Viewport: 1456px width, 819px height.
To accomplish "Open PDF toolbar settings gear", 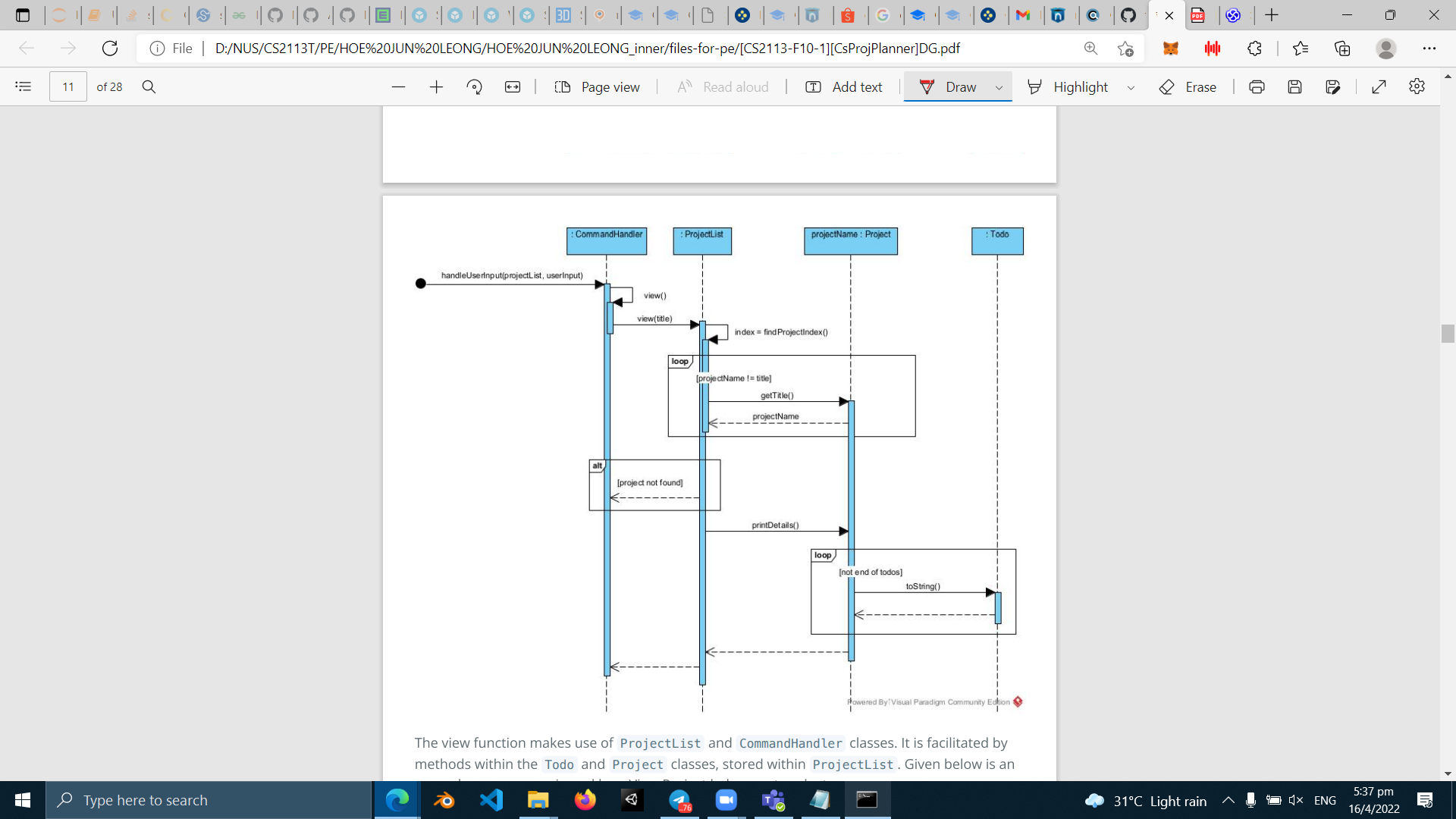I will pos(1417,86).
